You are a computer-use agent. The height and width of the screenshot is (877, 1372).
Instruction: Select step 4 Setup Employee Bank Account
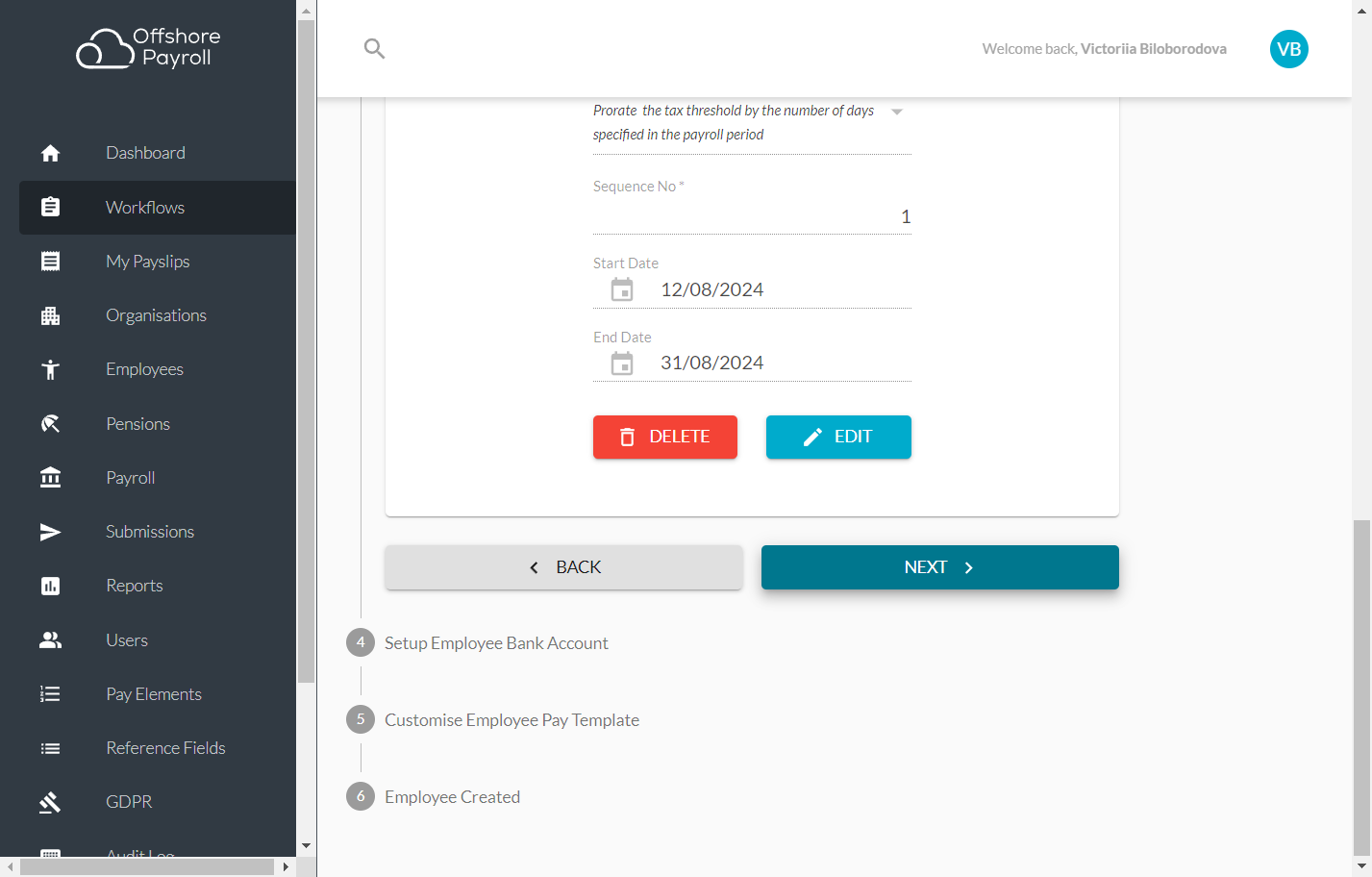click(478, 642)
